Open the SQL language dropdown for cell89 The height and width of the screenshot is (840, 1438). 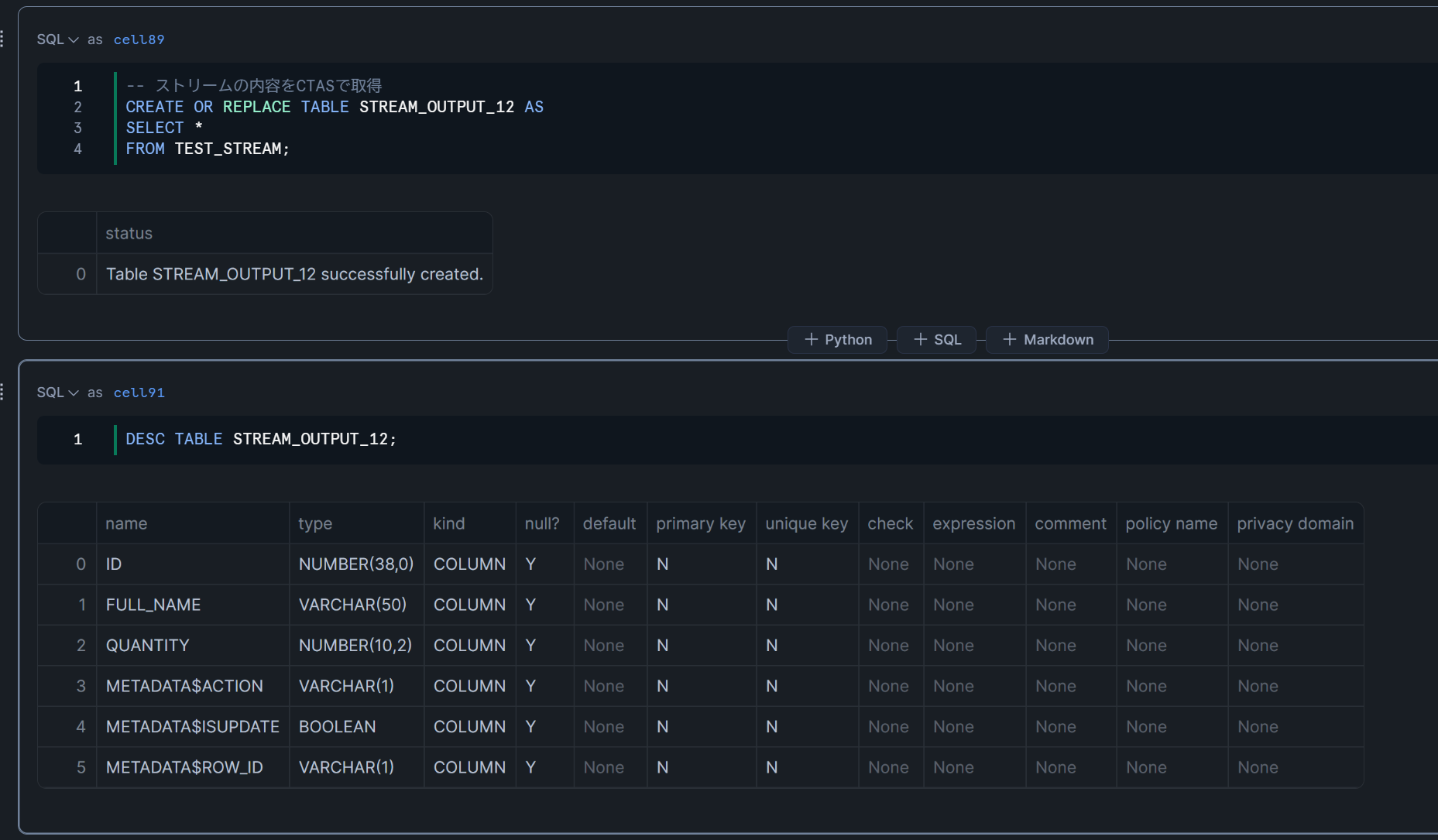click(57, 39)
